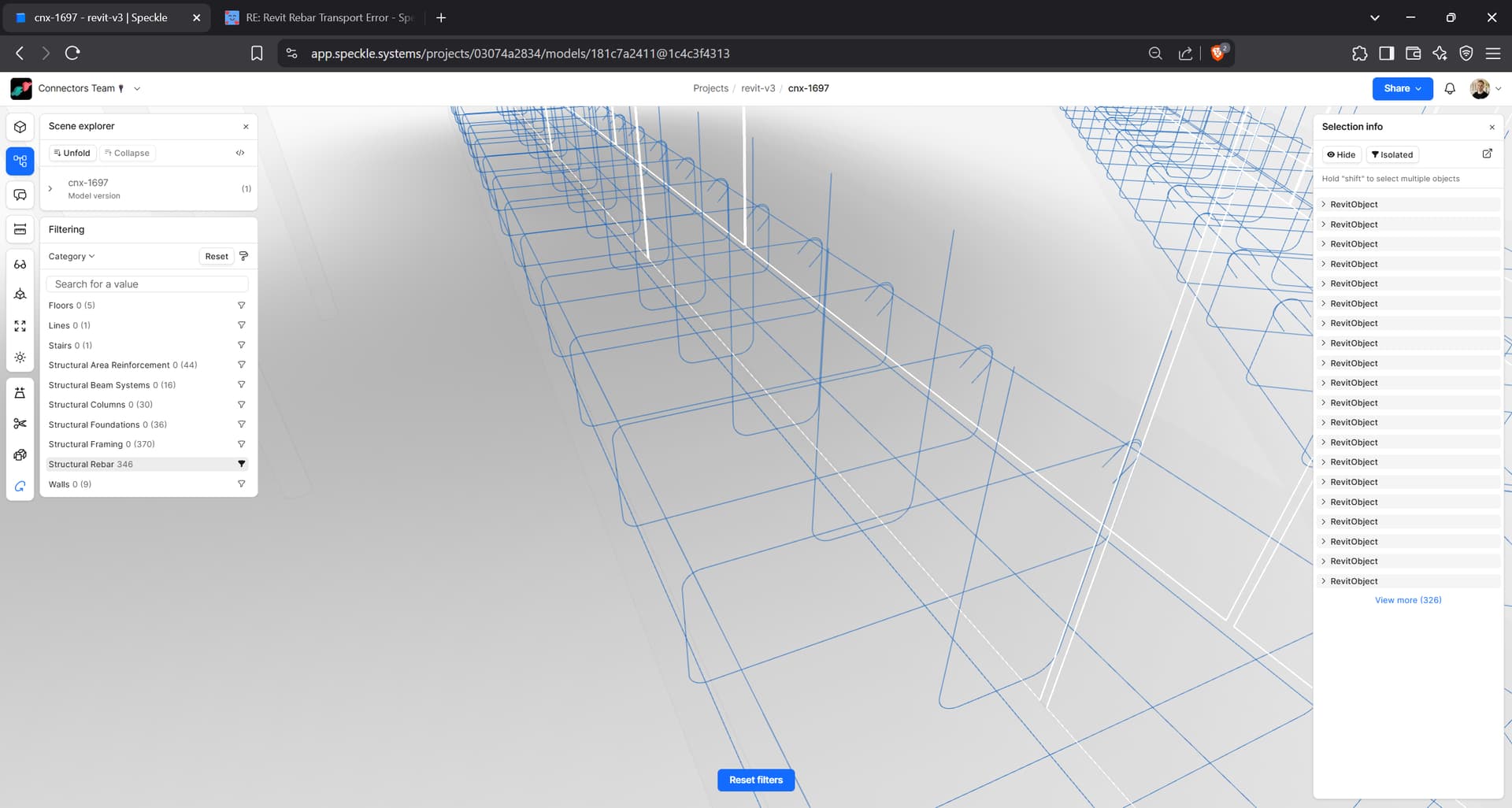Click Reset in the Filtering panel
Screen dimensions: 1512x808
[217, 256]
